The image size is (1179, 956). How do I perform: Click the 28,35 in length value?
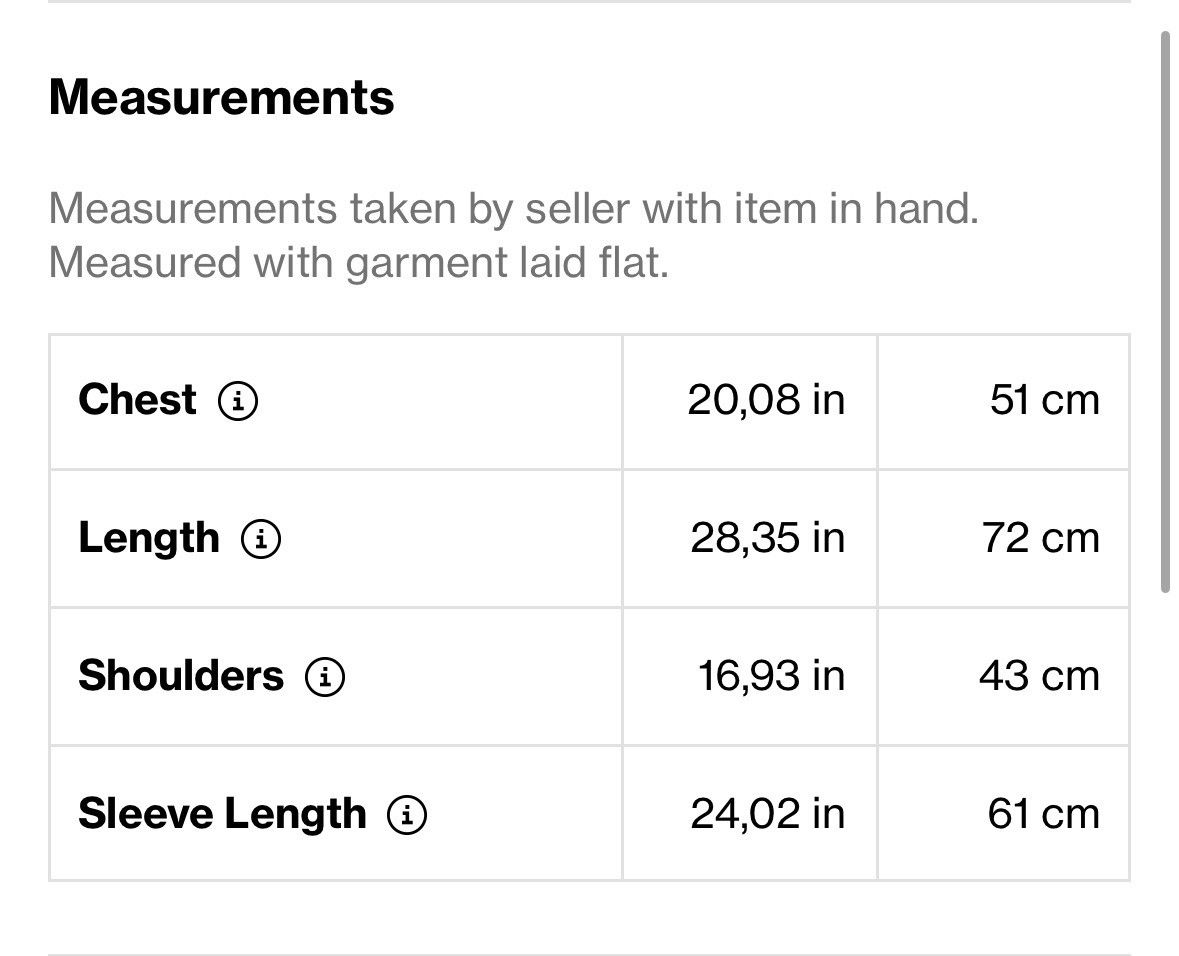[x=768, y=539]
